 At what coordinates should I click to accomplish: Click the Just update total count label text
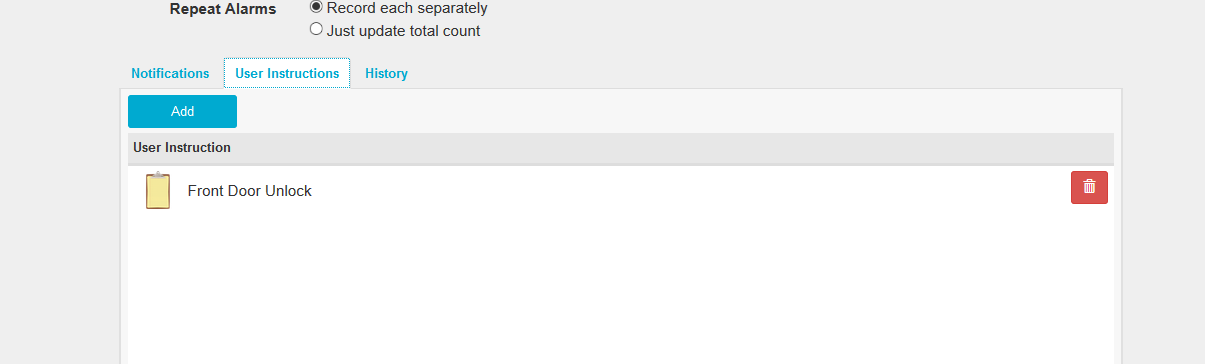tap(404, 31)
